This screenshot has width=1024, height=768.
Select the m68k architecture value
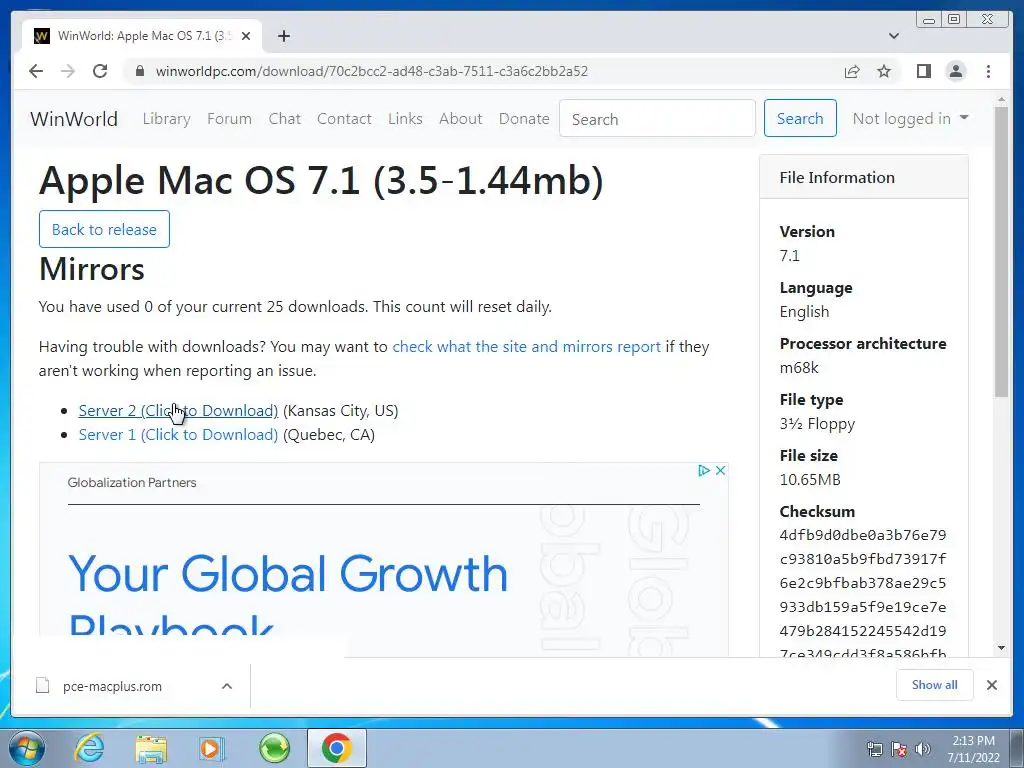click(x=799, y=368)
